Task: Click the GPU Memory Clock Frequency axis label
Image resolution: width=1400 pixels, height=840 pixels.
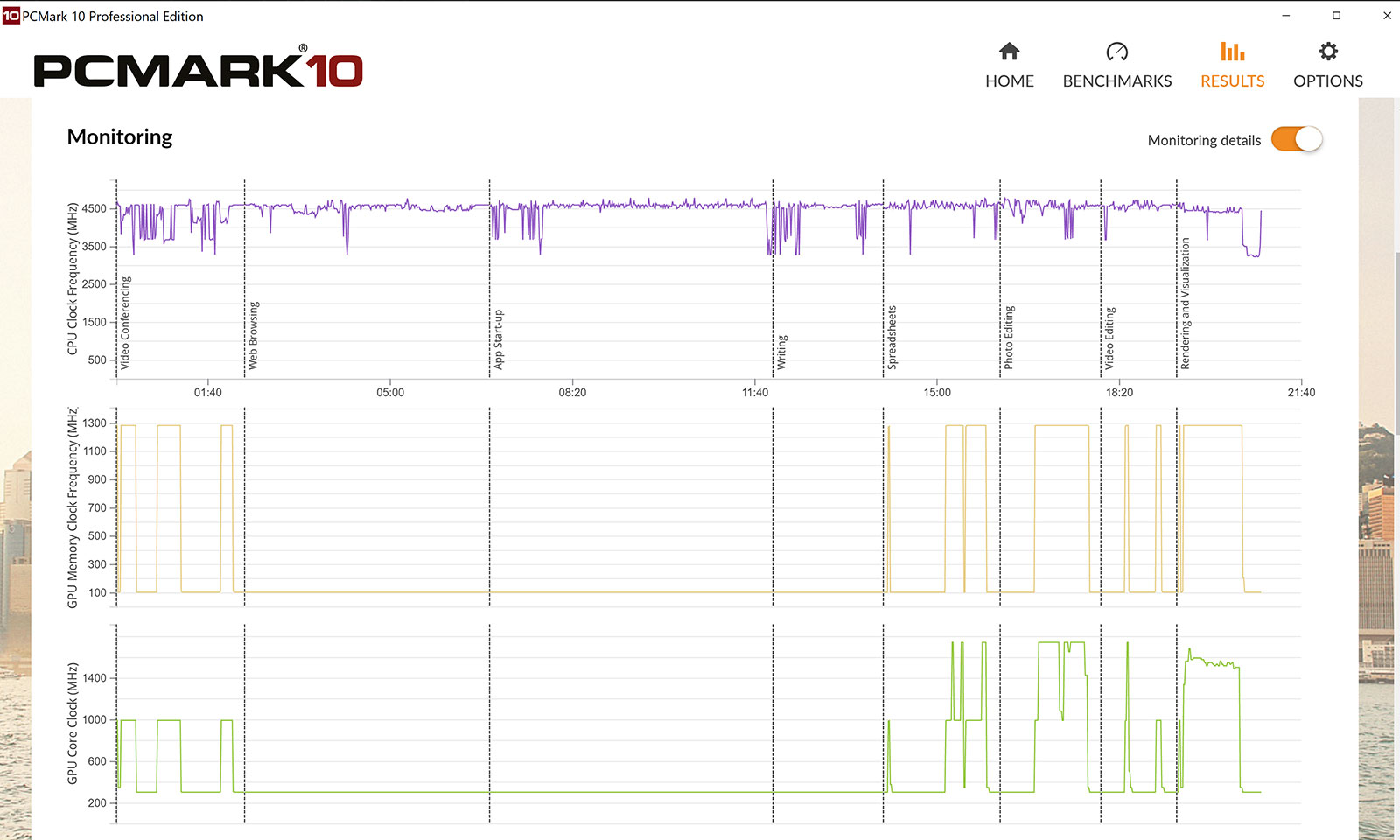Action: pos(73,507)
